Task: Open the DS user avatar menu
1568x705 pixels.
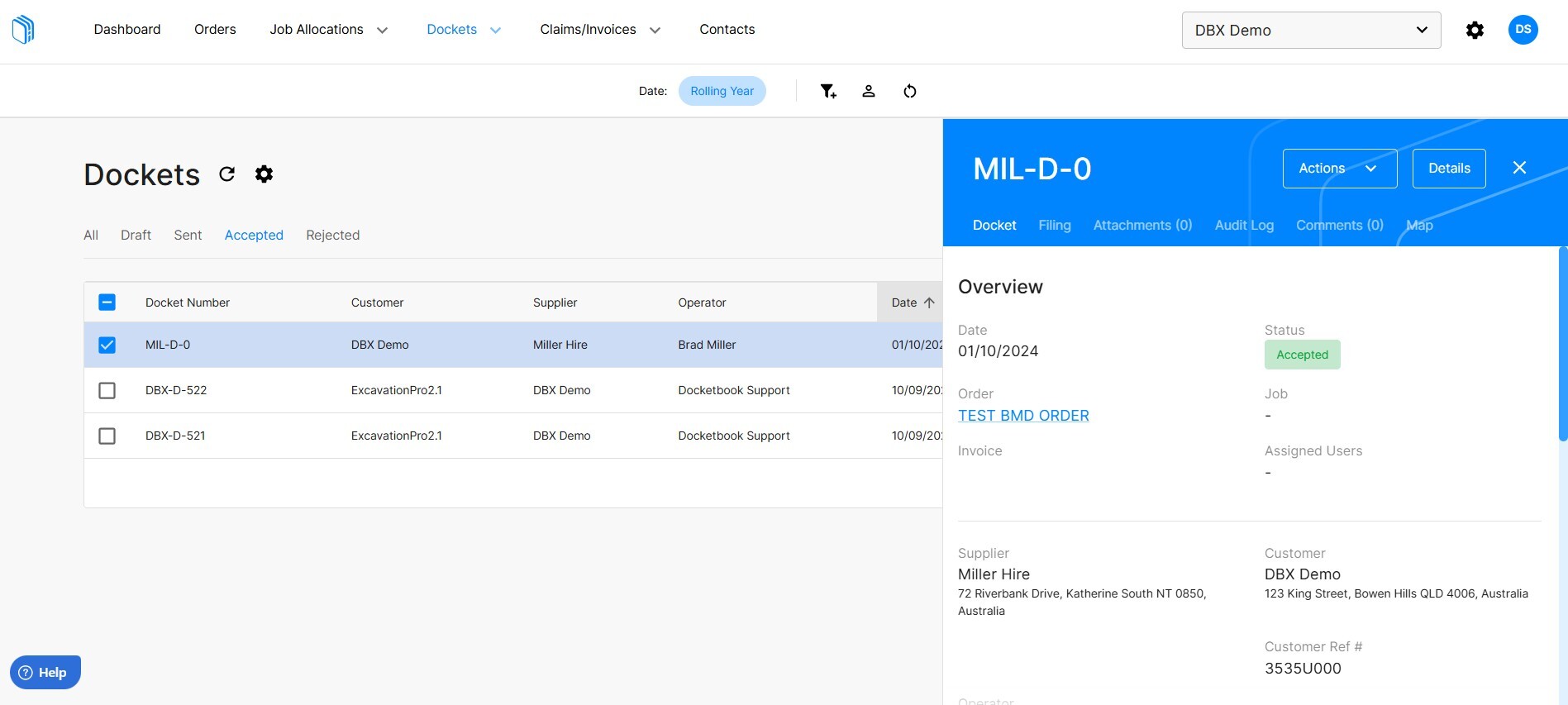Action: 1523,30
